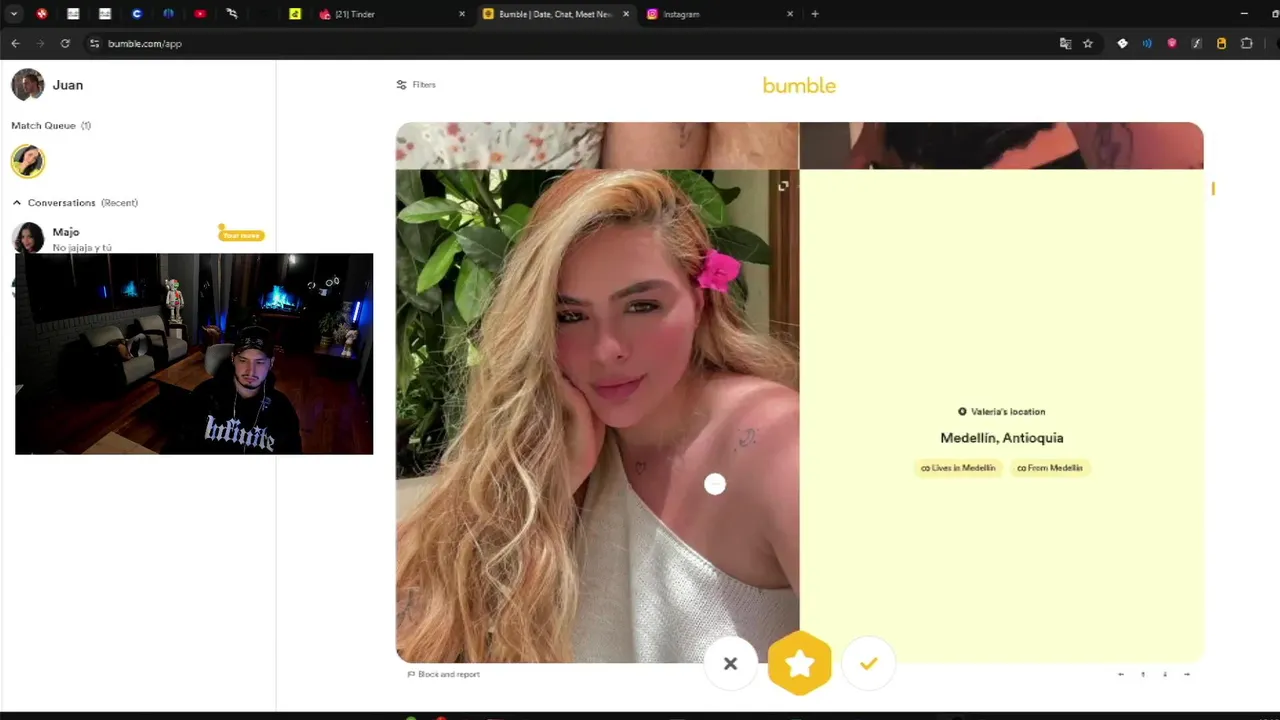Click the Lives in Medellín badge

coord(958,468)
